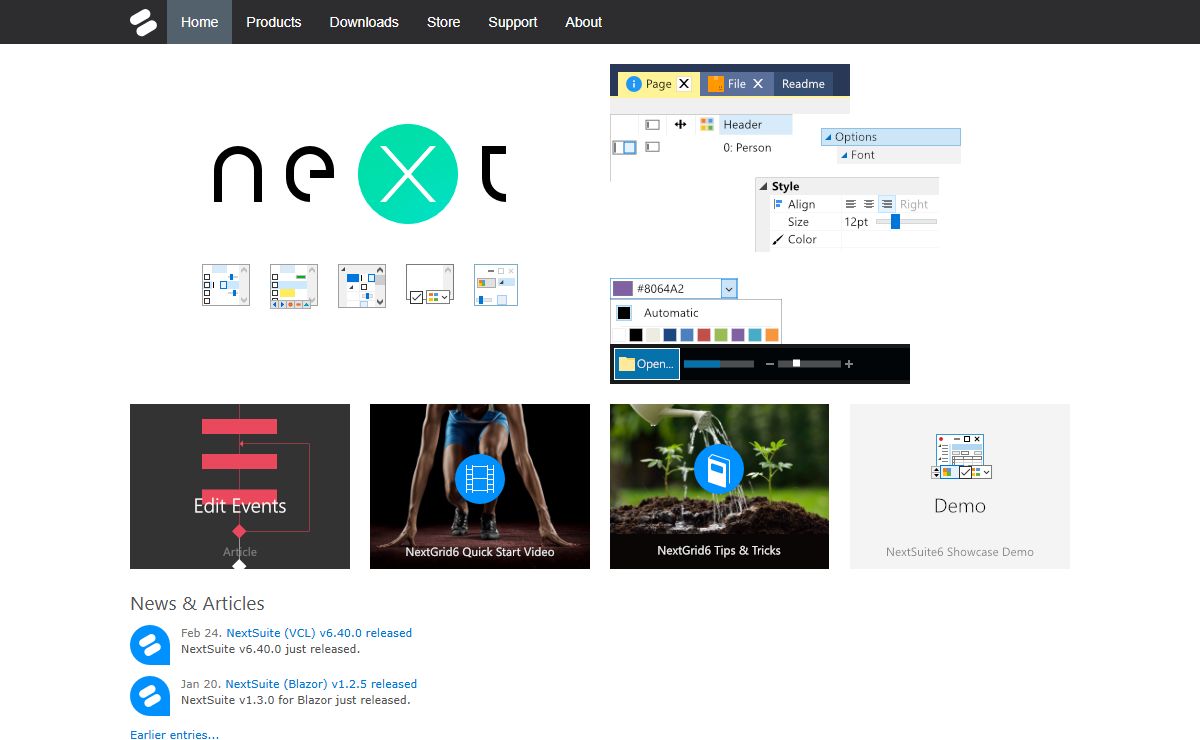1200x740 pixels.
Task: Click the Size slider handle at 12pt
Action: (x=895, y=222)
